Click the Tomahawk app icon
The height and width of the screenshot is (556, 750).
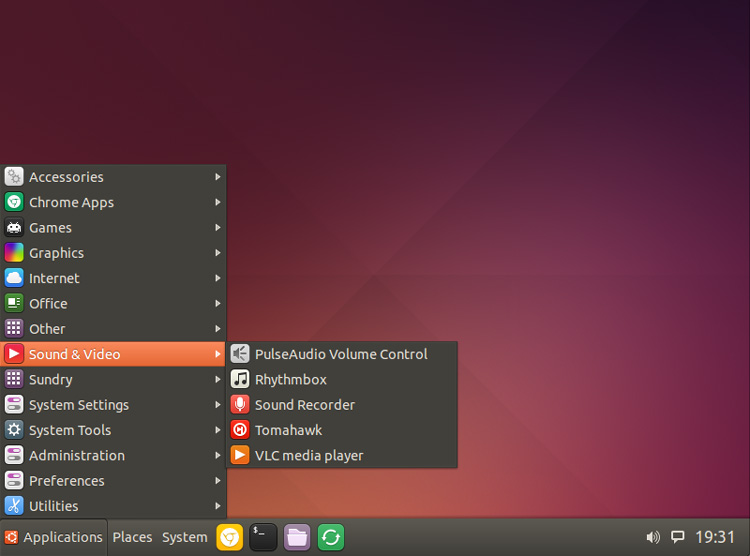coord(240,430)
